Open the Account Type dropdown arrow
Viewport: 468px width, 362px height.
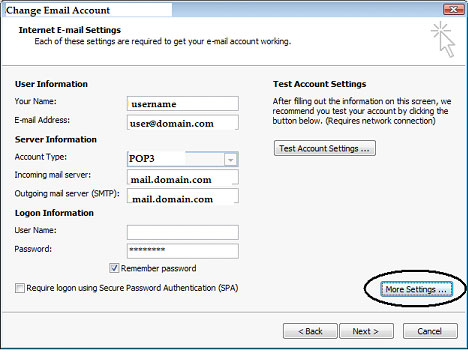point(231,159)
